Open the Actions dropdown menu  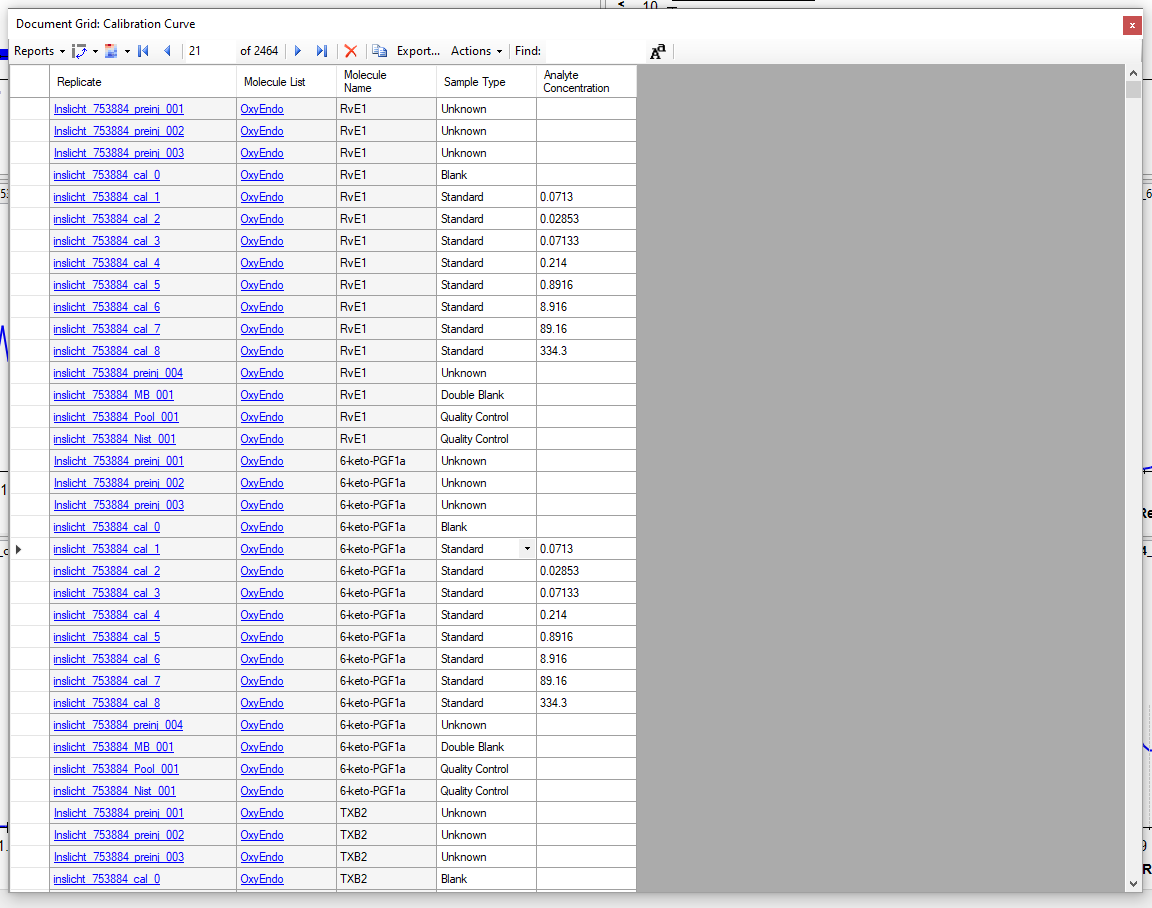(x=476, y=51)
